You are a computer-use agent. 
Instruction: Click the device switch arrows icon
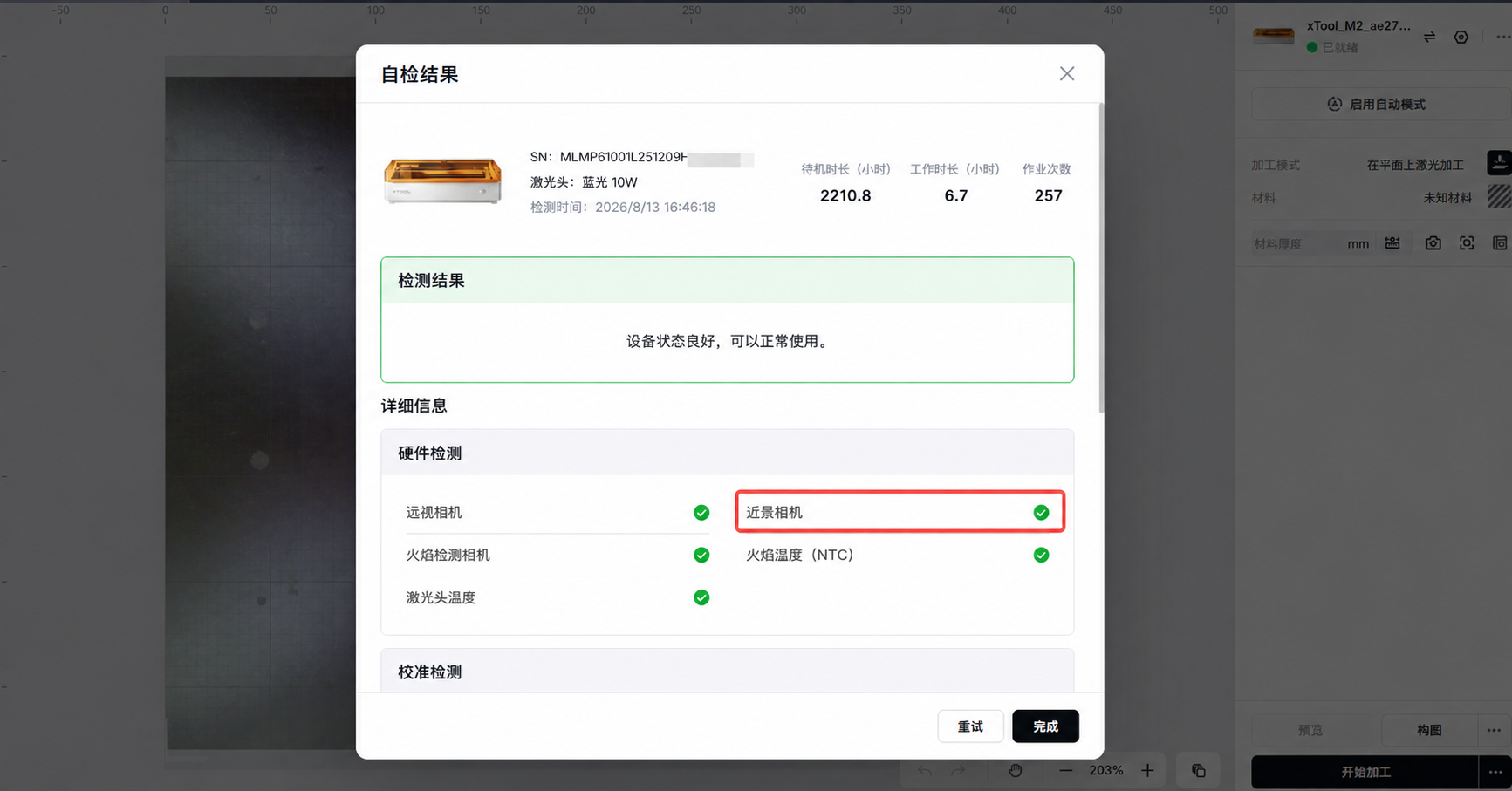click(x=1429, y=37)
